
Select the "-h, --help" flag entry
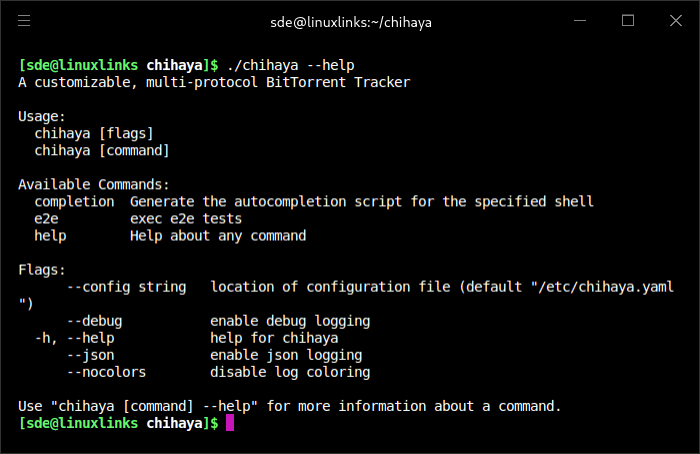point(74,338)
